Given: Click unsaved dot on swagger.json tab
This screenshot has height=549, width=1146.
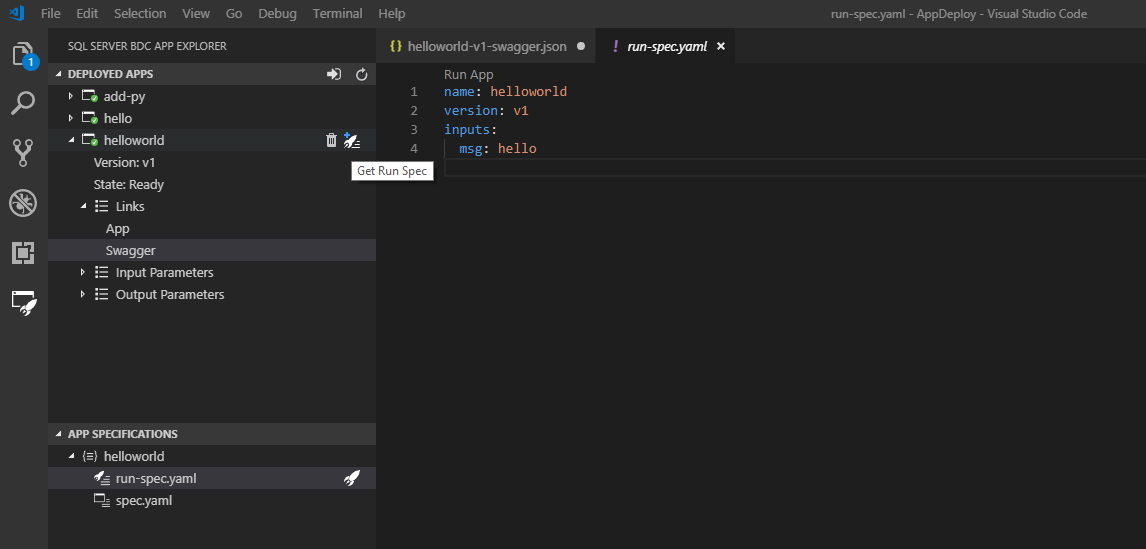Looking at the screenshot, I should tap(581, 46).
